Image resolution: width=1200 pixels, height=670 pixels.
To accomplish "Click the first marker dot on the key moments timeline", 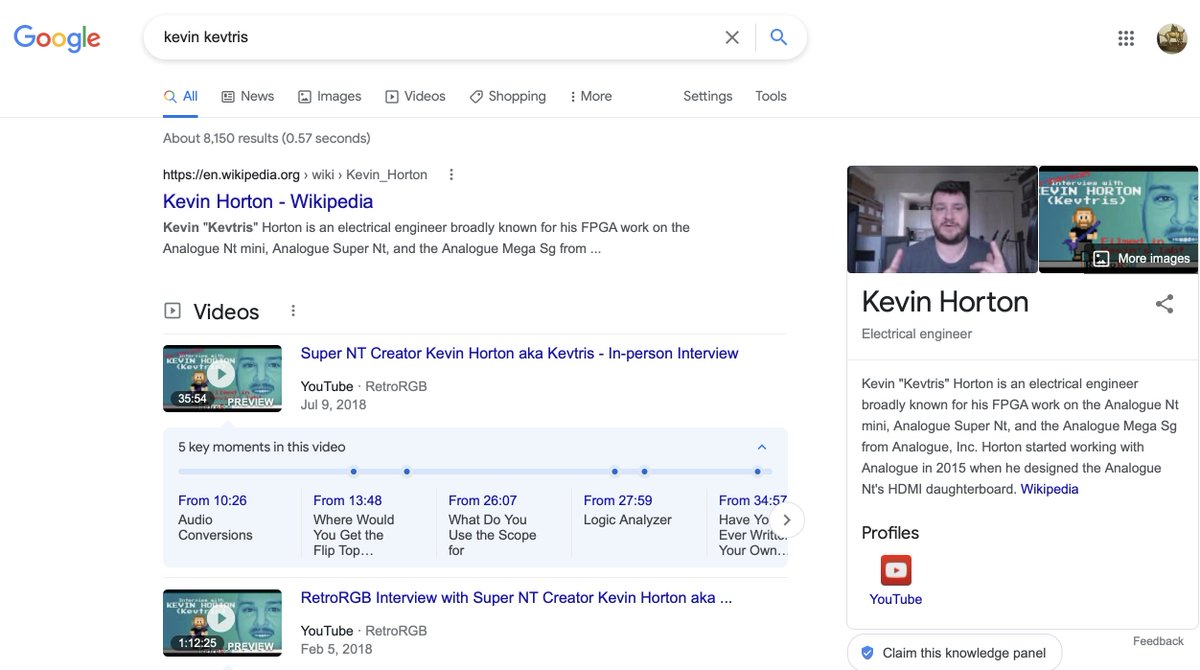I will pyautogui.click(x=354, y=471).
